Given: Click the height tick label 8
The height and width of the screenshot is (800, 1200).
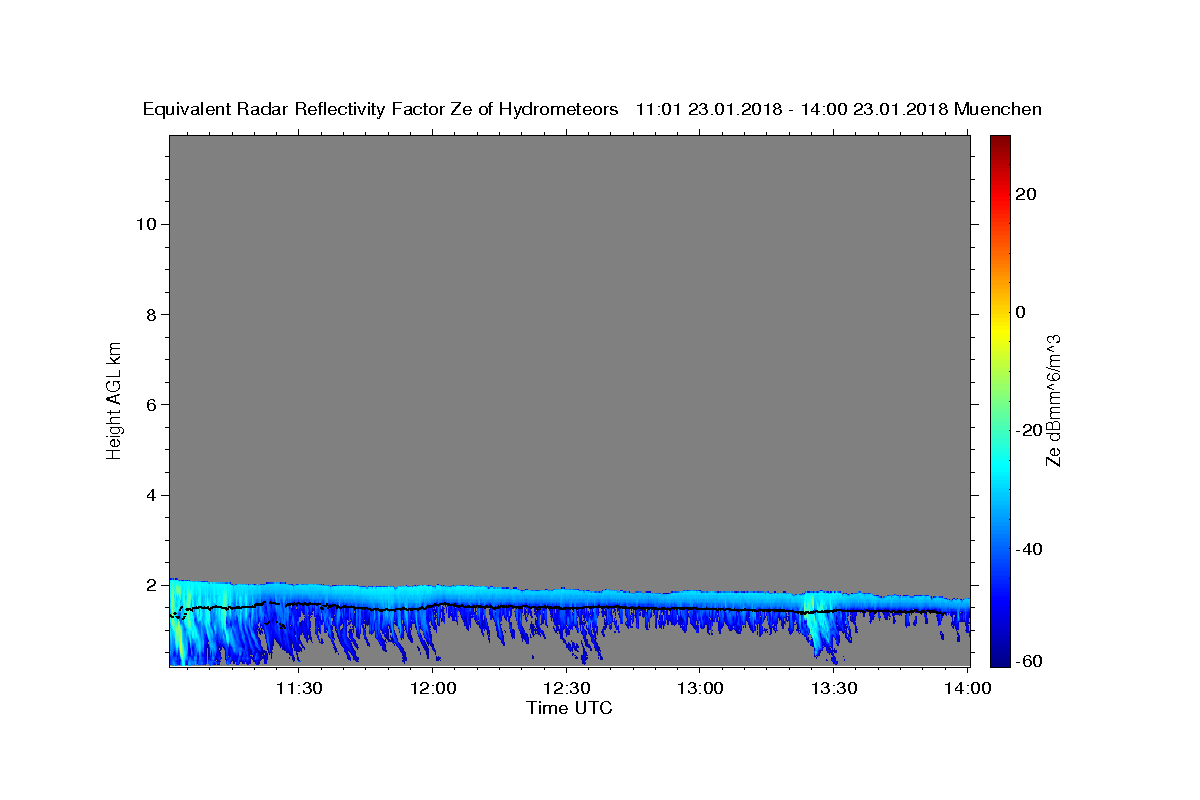Looking at the screenshot, I should (x=150, y=314).
